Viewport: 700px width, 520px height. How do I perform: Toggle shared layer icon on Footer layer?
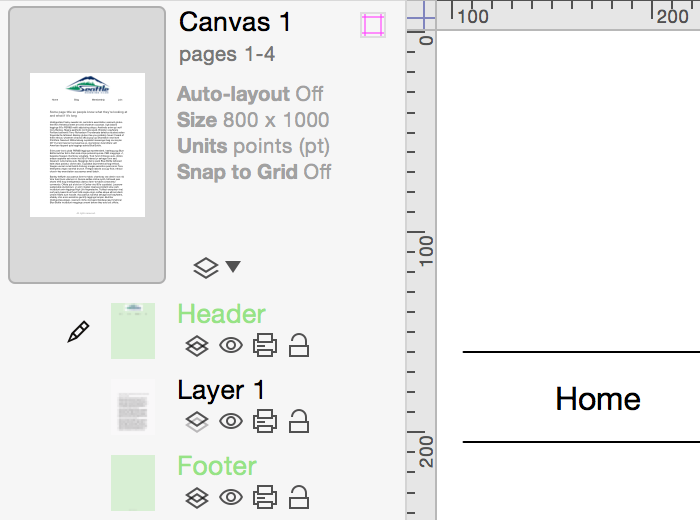pos(197,498)
